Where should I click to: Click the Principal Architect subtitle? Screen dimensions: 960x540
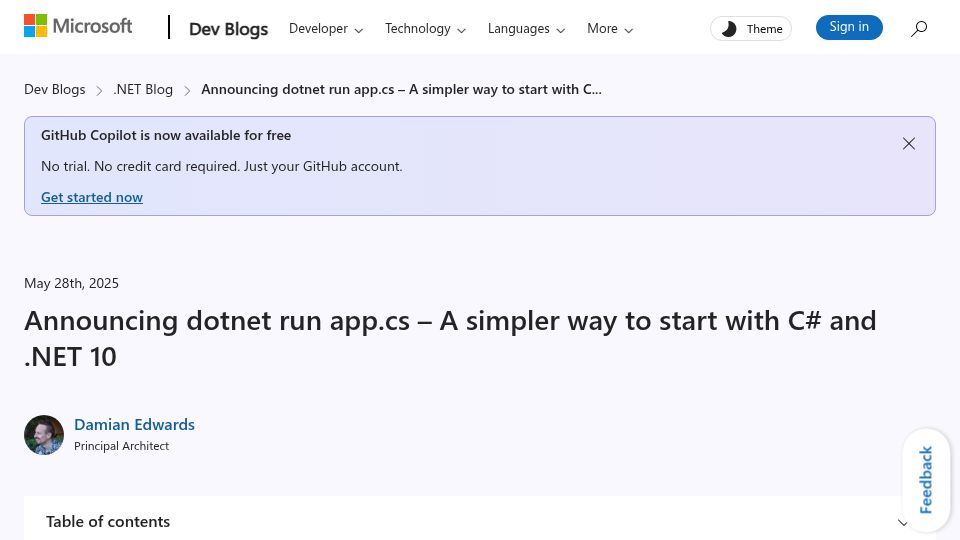[x=121, y=446]
